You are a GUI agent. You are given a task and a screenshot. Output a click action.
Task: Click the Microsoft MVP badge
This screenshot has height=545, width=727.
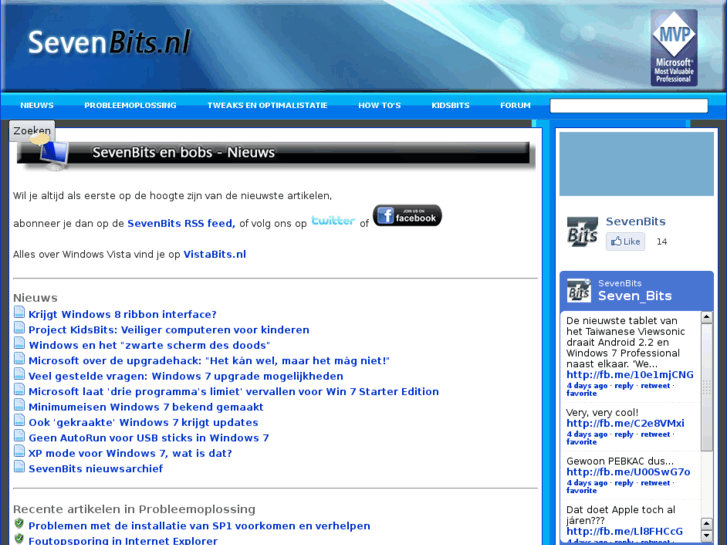(x=674, y=48)
